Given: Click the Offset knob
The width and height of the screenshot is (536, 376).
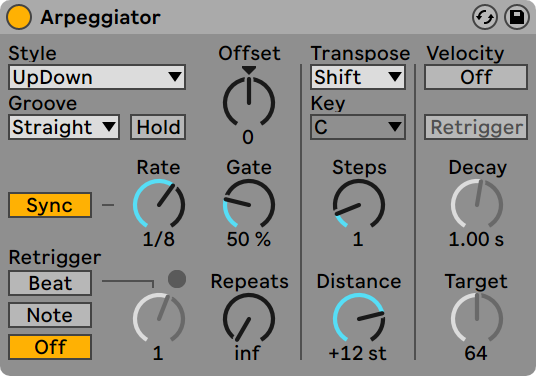Looking at the screenshot, I should tap(249, 102).
